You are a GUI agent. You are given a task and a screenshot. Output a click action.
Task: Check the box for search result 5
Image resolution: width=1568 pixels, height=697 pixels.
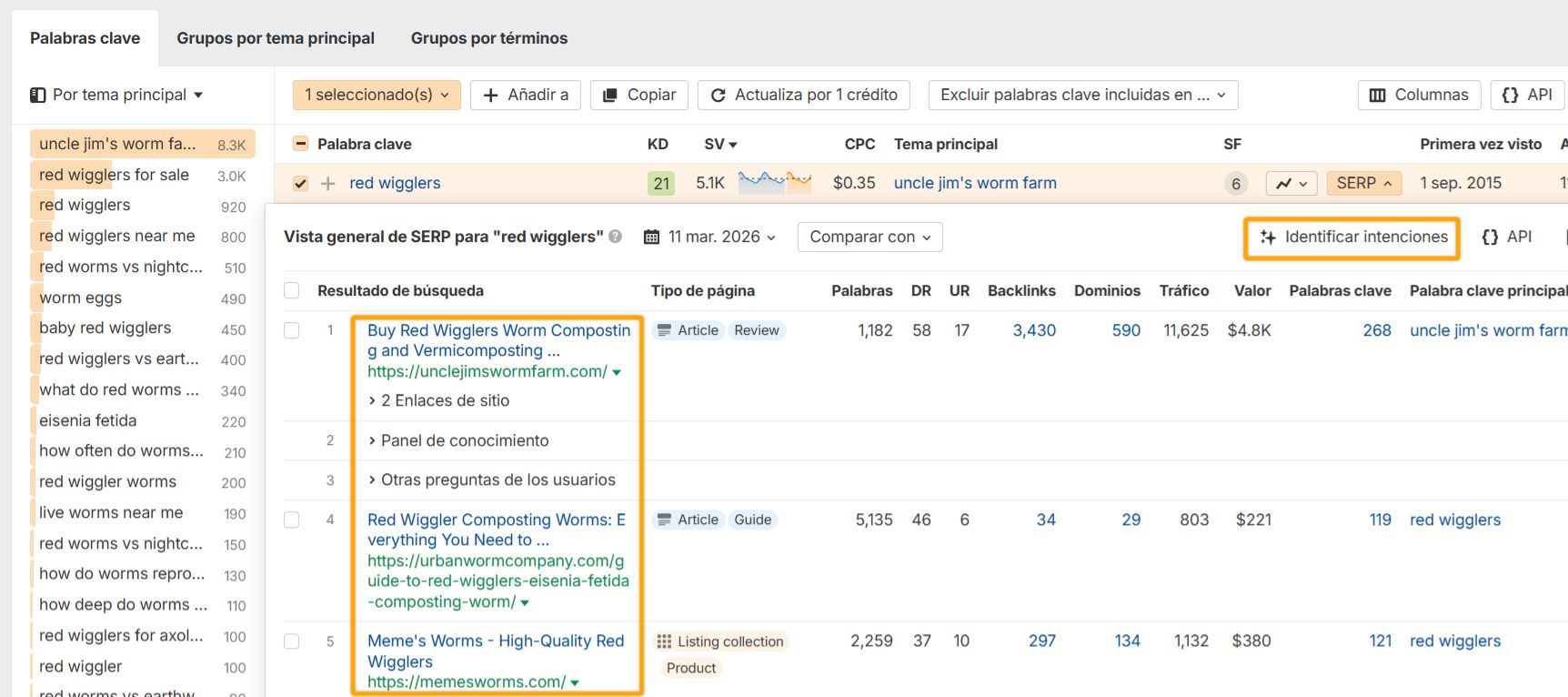(x=292, y=641)
